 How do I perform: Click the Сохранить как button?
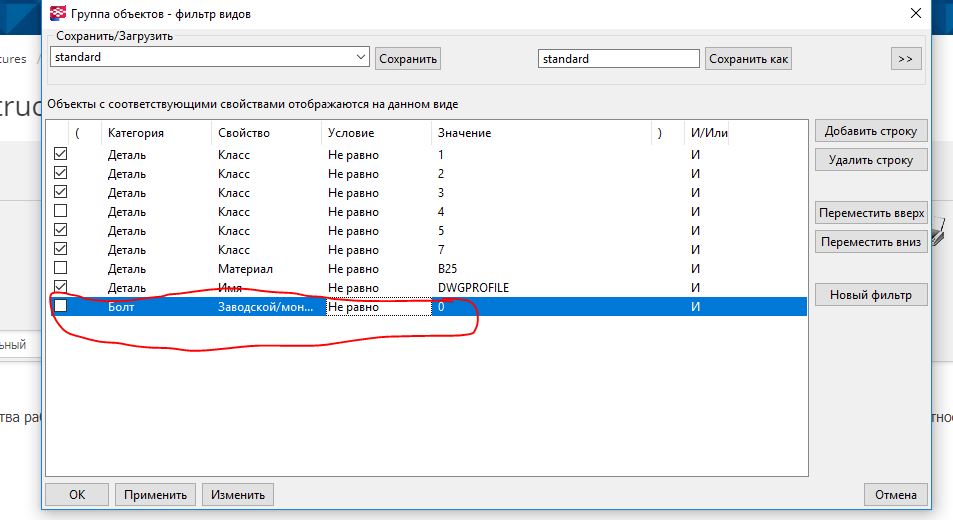[748, 59]
